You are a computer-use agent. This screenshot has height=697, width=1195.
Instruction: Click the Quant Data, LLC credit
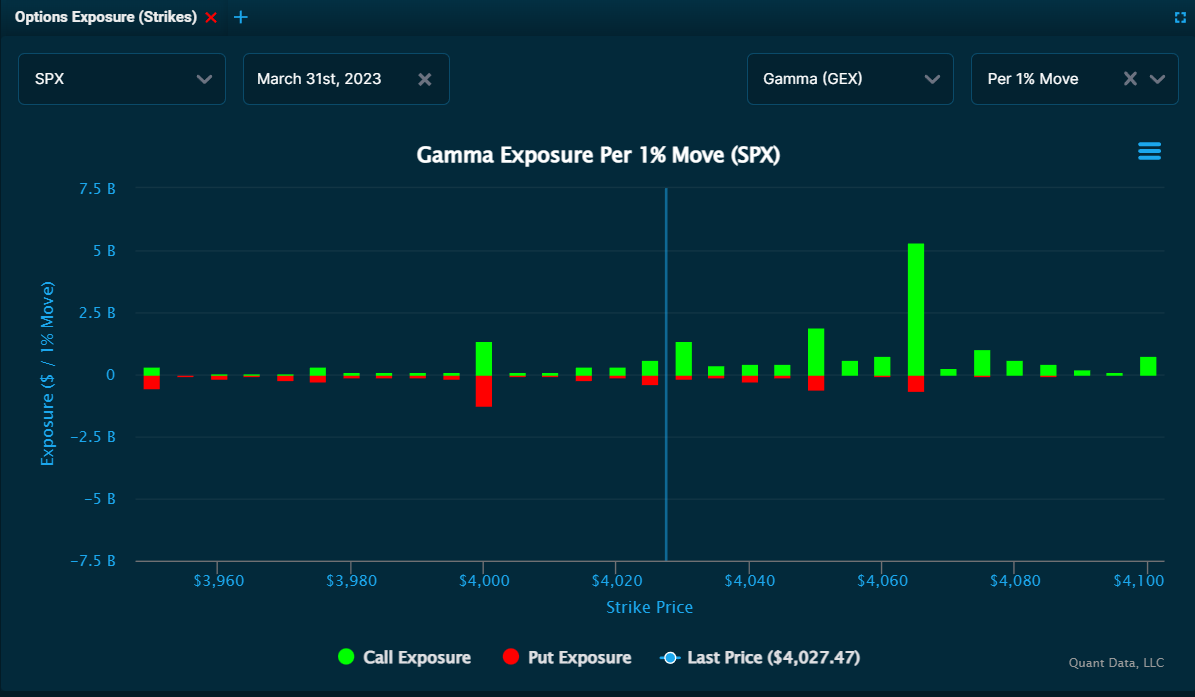coord(1116,663)
